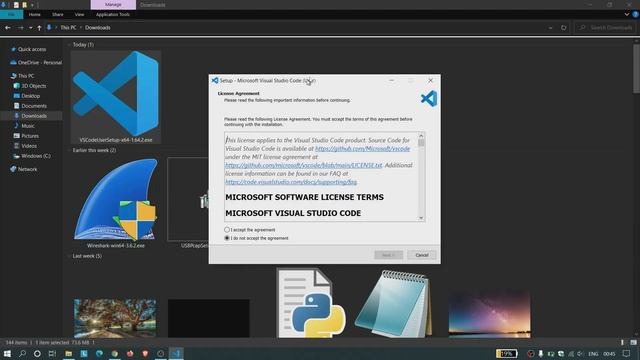Open the LICENSE.txt GitHub link
The image size is (640, 360).
click(304, 165)
